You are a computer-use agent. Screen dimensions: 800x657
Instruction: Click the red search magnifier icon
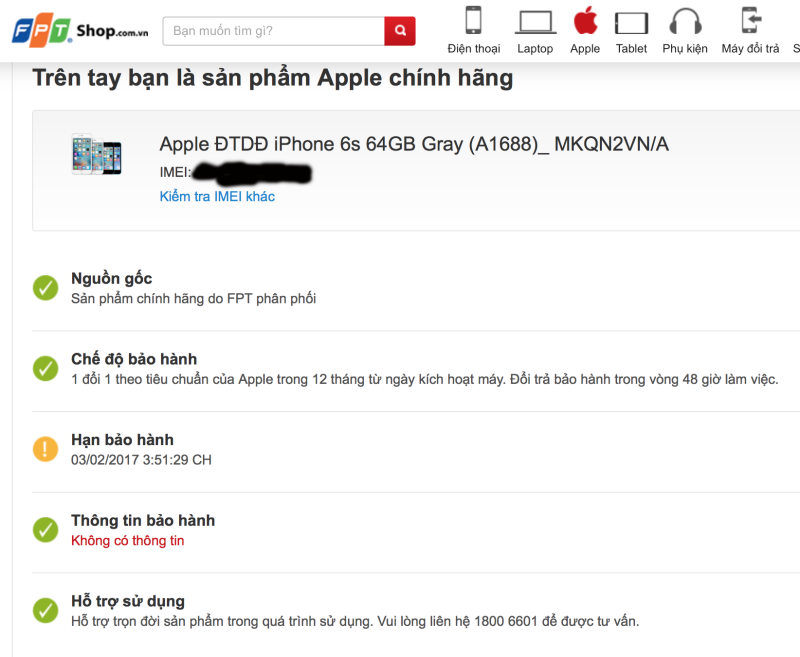click(x=399, y=31)
